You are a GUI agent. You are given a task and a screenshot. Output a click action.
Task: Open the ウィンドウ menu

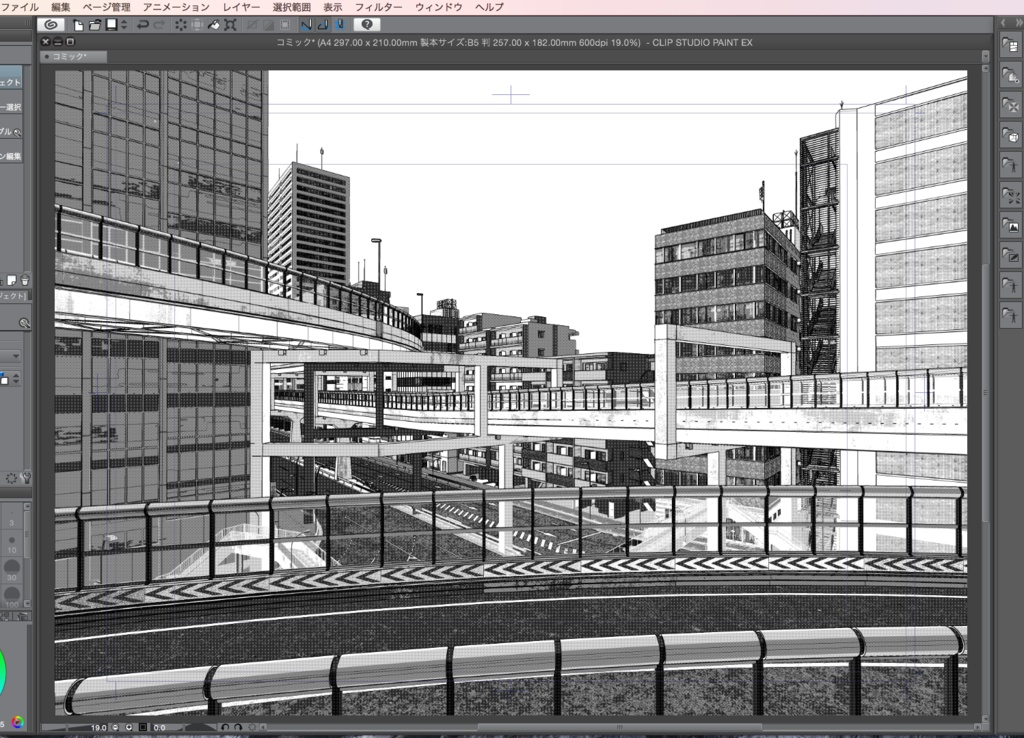click(x=438, y=7)
